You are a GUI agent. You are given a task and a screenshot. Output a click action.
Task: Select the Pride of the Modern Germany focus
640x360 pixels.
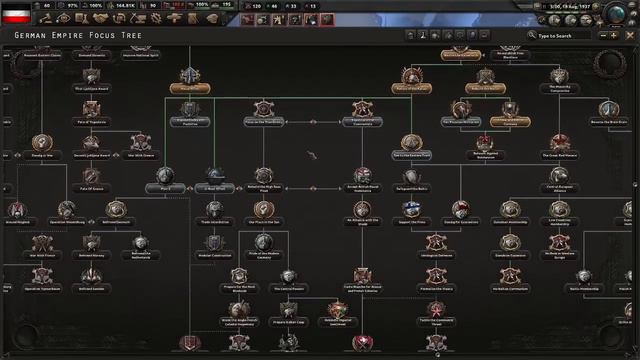[x=264, y=247]
